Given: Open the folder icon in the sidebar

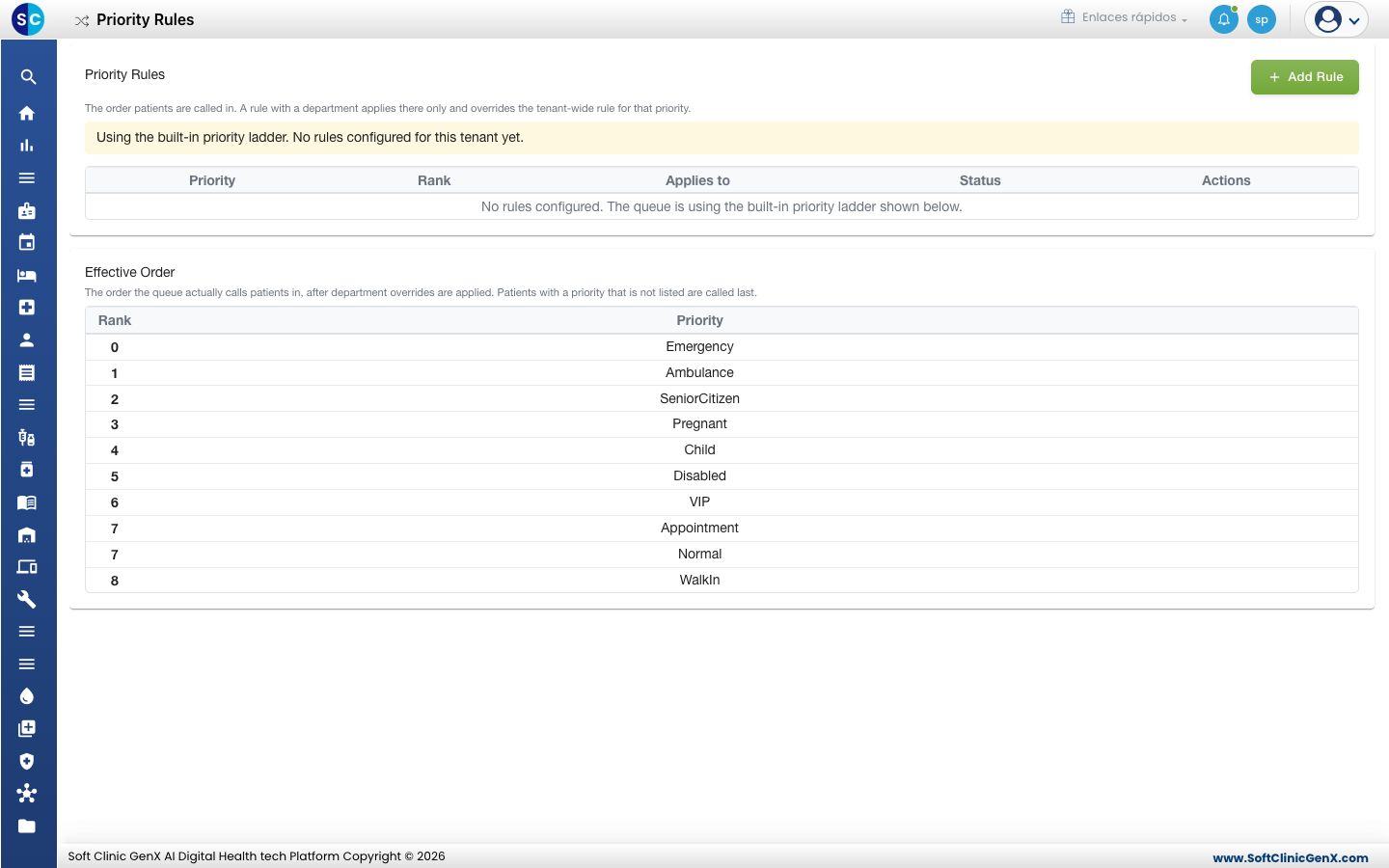Looking at the screenshot, I should [x=27, y=827].
